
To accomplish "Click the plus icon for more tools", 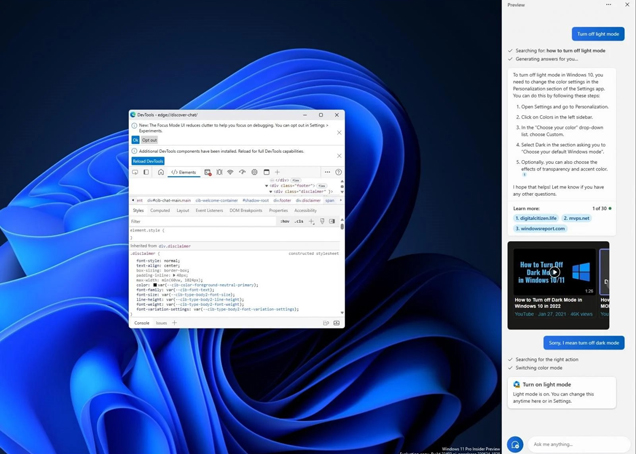I will click(277, 172).
